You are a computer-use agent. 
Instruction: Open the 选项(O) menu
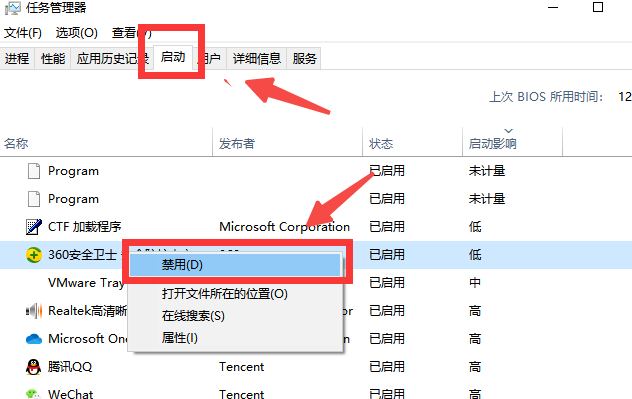77,33
